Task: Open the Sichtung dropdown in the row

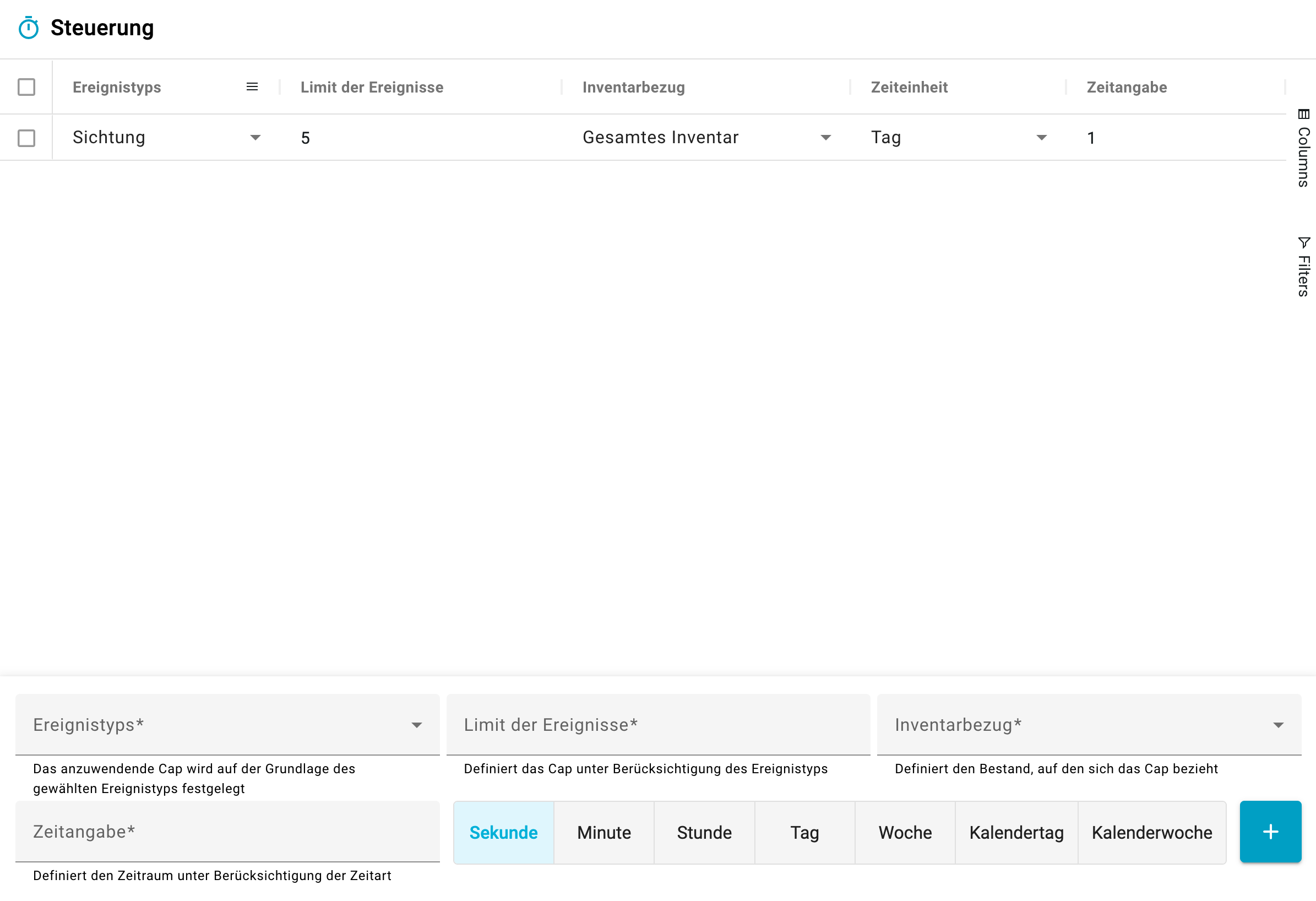Action: pyautogui.click(x=255, y=138)
